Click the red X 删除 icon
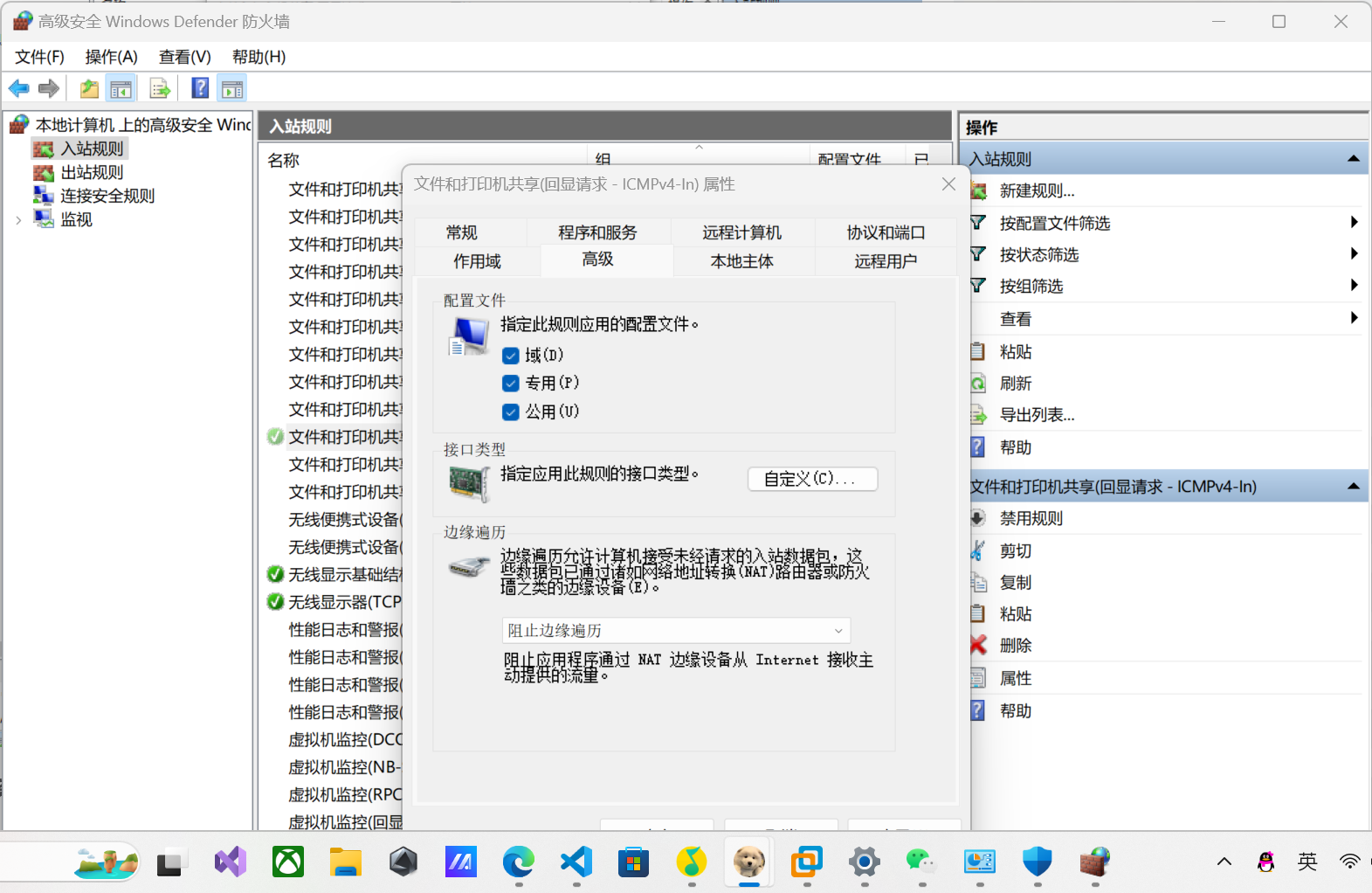The width and height of the screenshot is (1372, 893). point(979,645)
